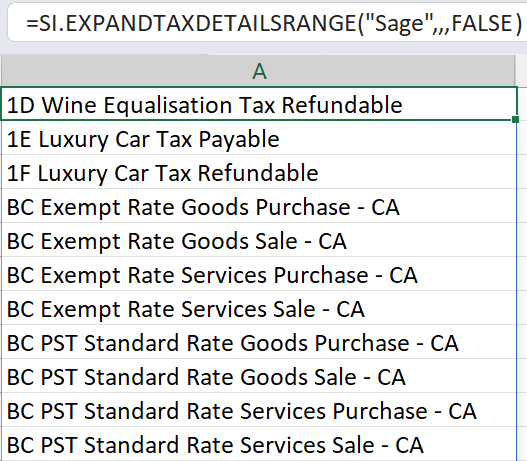
Task: Select BC PST Standard Rate Services Purchase cell
Action: click(258, 410)
